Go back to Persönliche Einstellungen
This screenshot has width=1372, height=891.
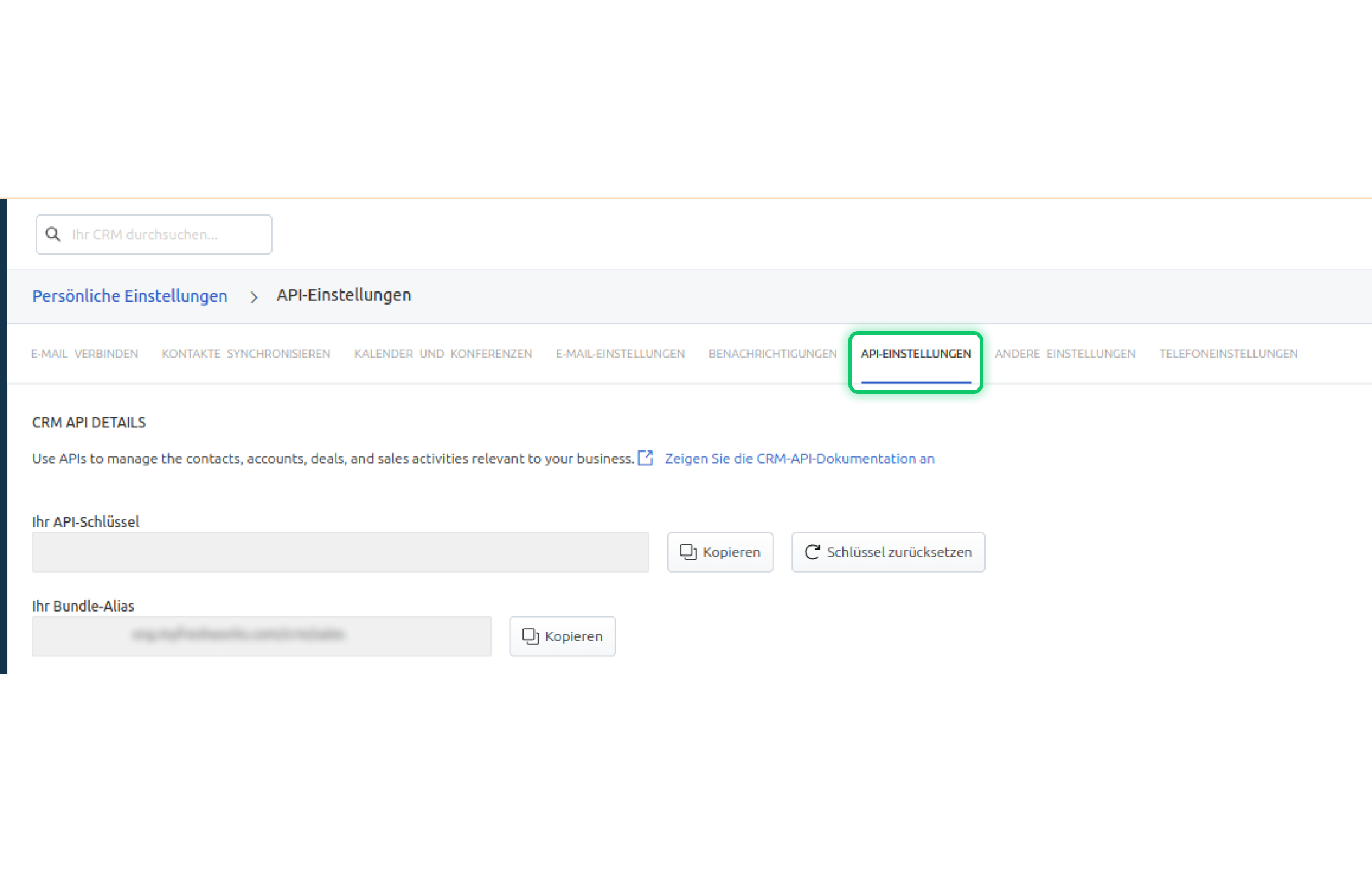130,296
